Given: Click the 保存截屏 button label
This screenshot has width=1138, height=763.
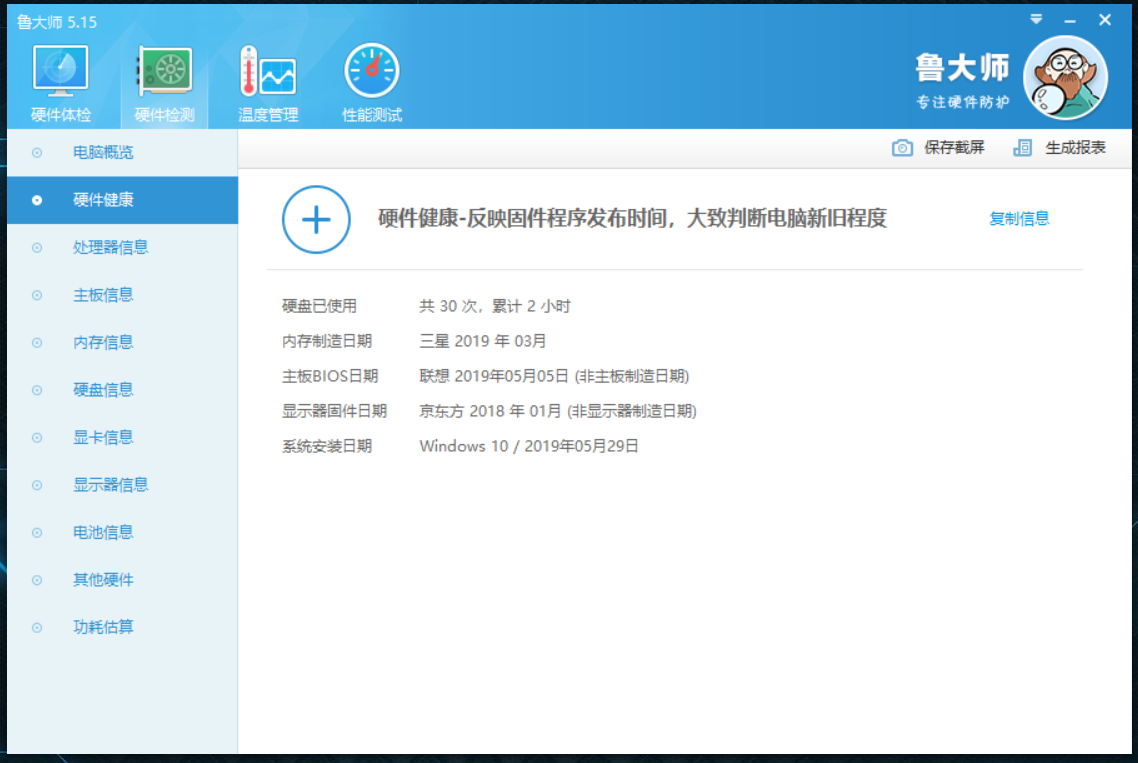Looking at the screenshot, I should coord(954,148).
